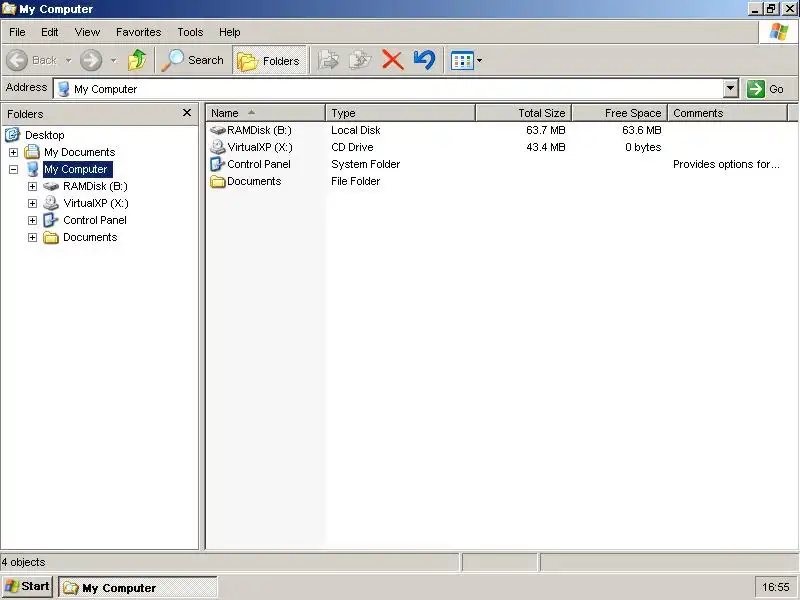800x600 pixels.
Task: Click "Provides options for..." comment text
Action: coord(726,164)
